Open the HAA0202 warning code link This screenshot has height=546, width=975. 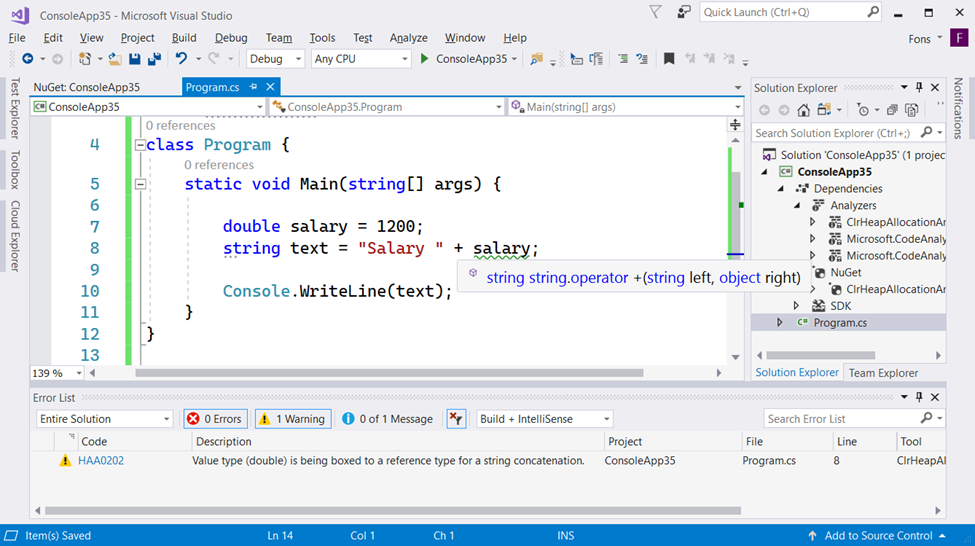(101, 461)
